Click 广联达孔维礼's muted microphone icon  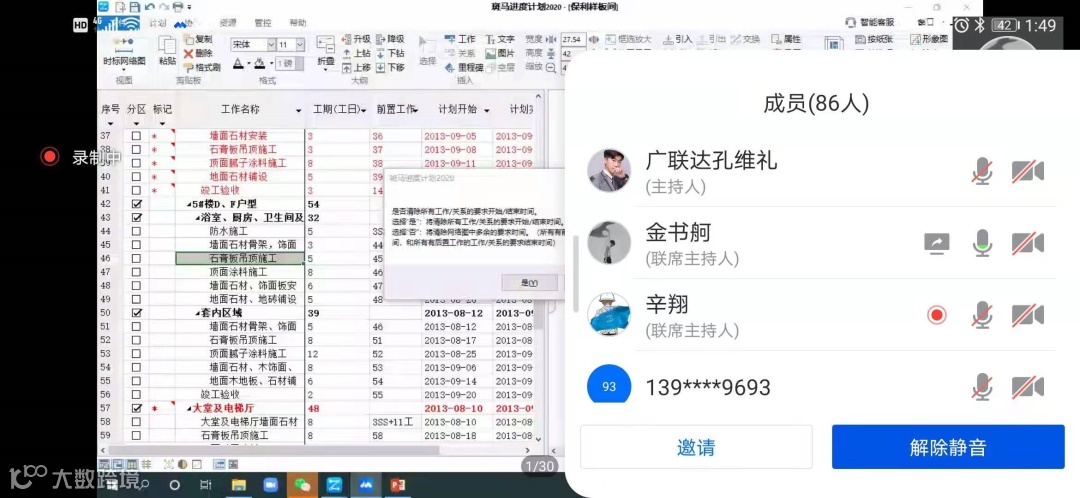coord(982,171)
